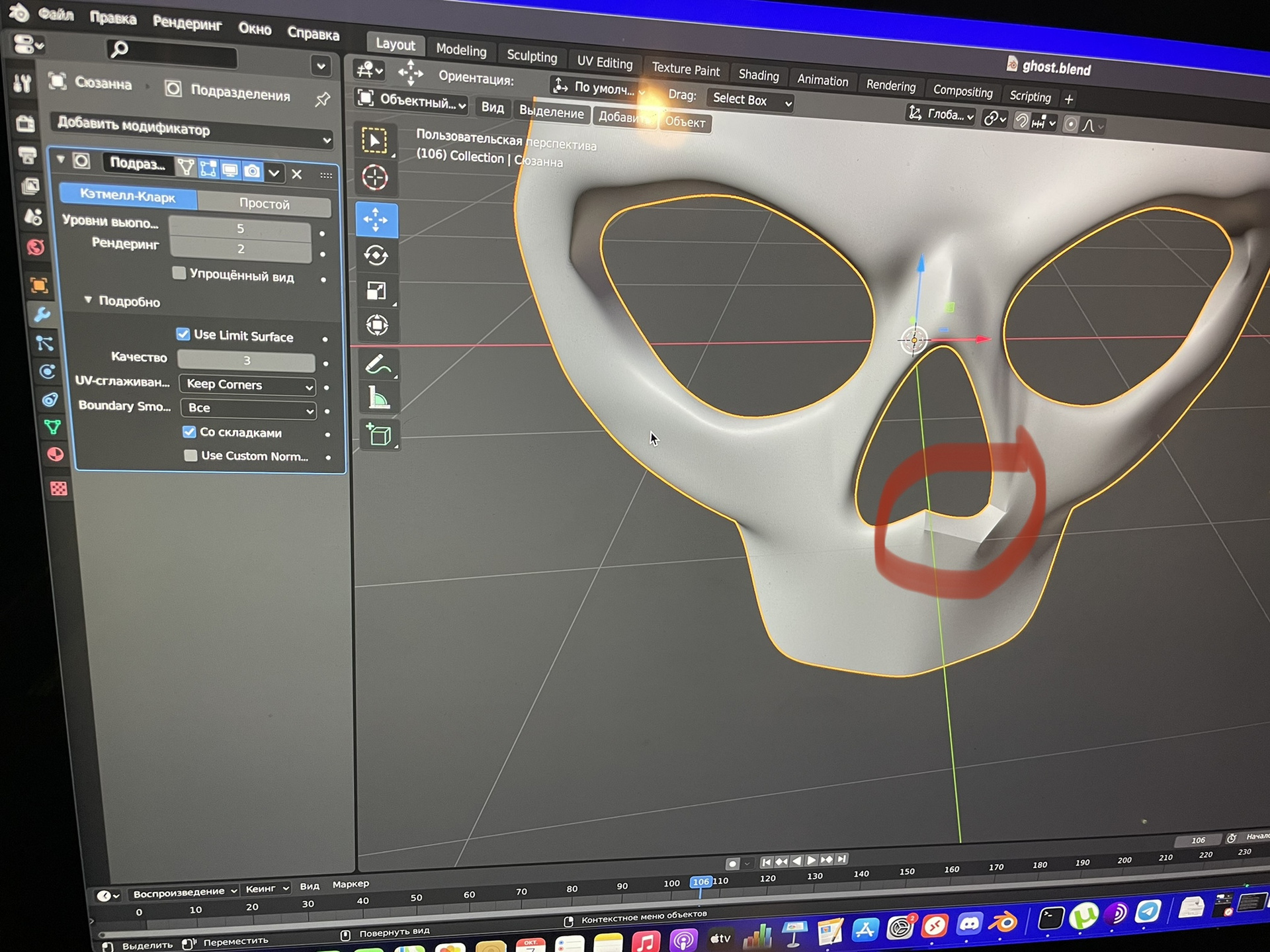
Task: Open Material properties tab
Action: 56,454
